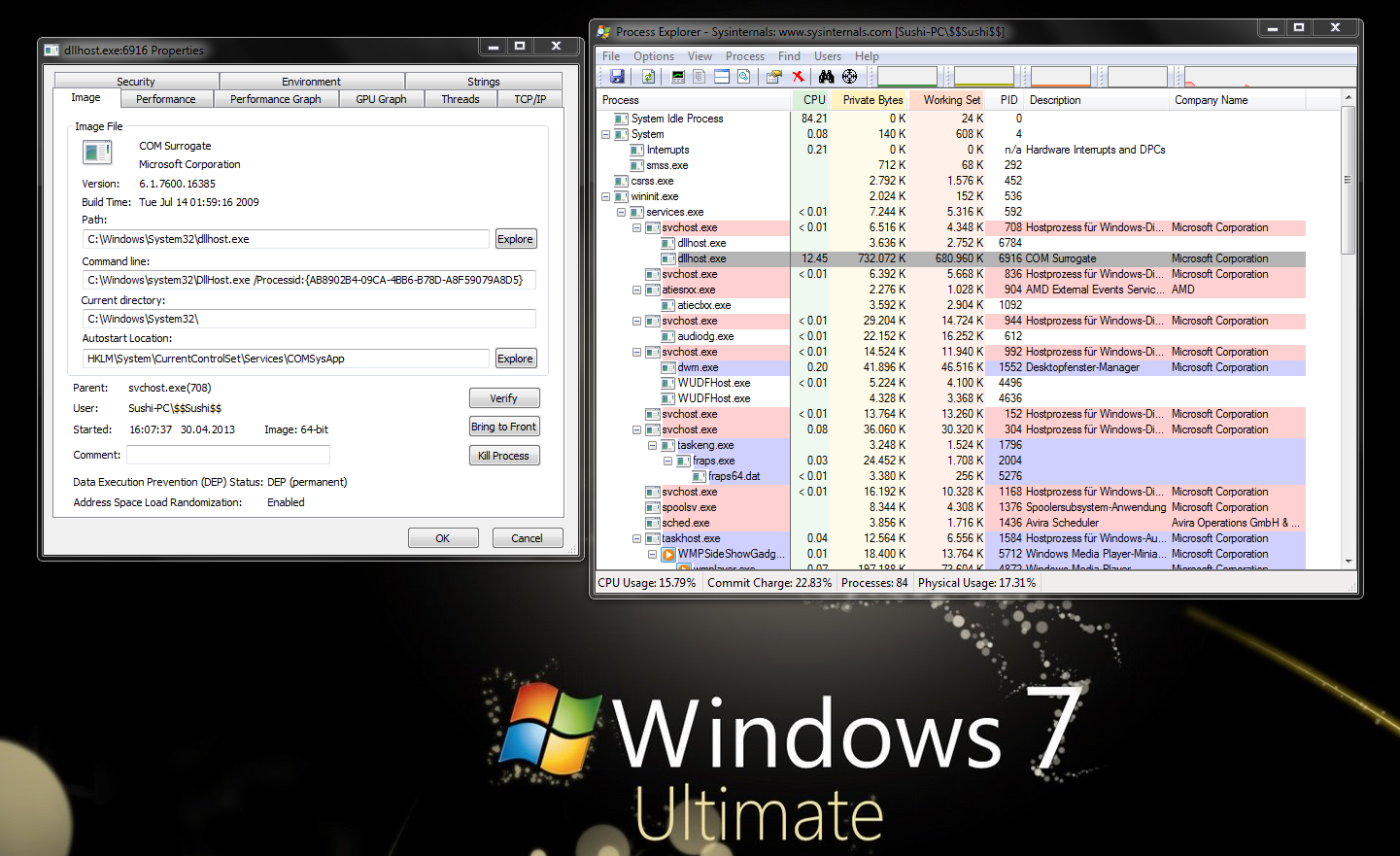Viewport: 1400px width, 856px height.
Task: Collapse the taskeng.exe tree node
Action: tap(652, 445)
